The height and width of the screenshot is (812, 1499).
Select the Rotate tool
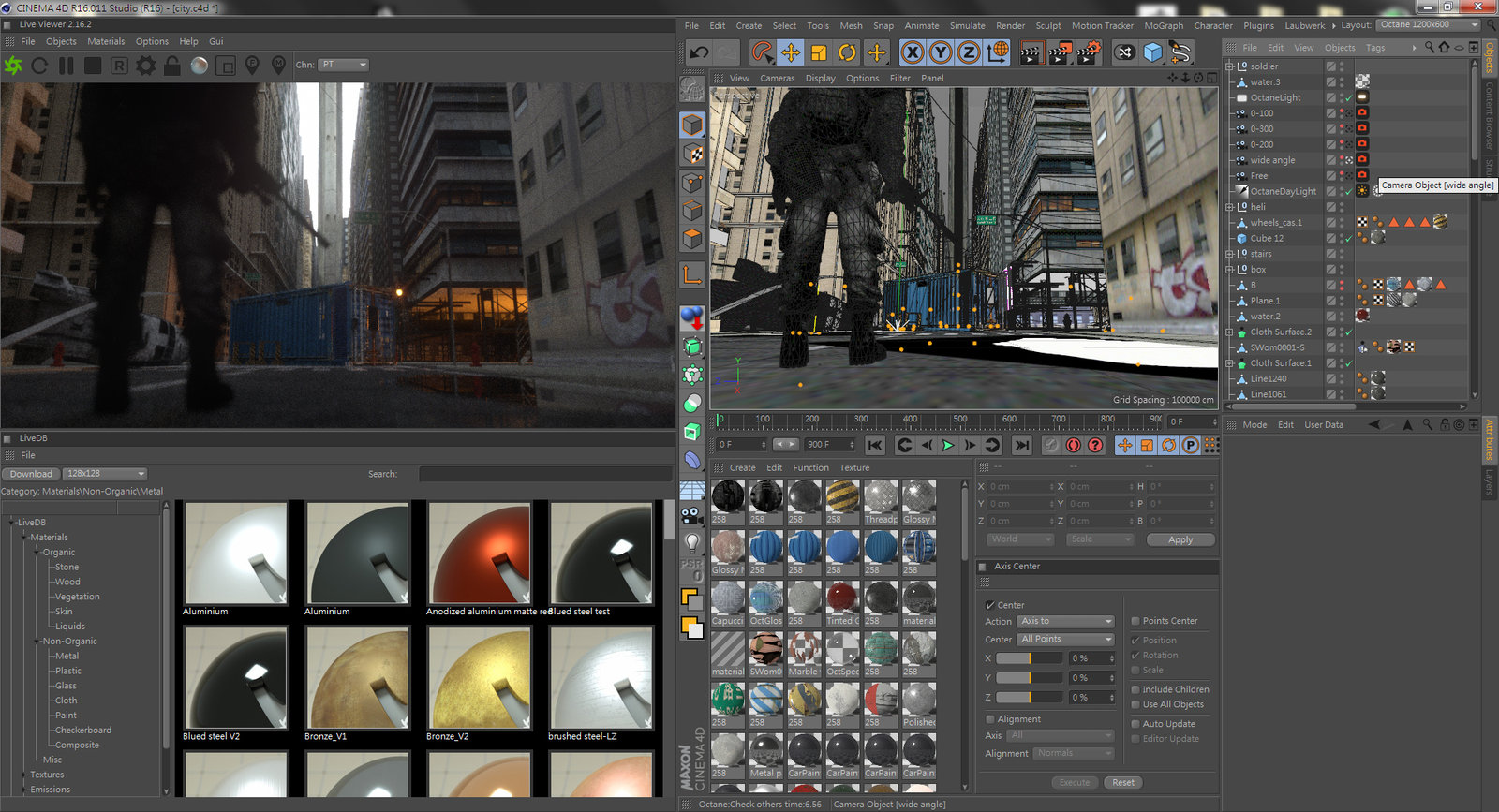pyautogui.click(x=847, y=52)
